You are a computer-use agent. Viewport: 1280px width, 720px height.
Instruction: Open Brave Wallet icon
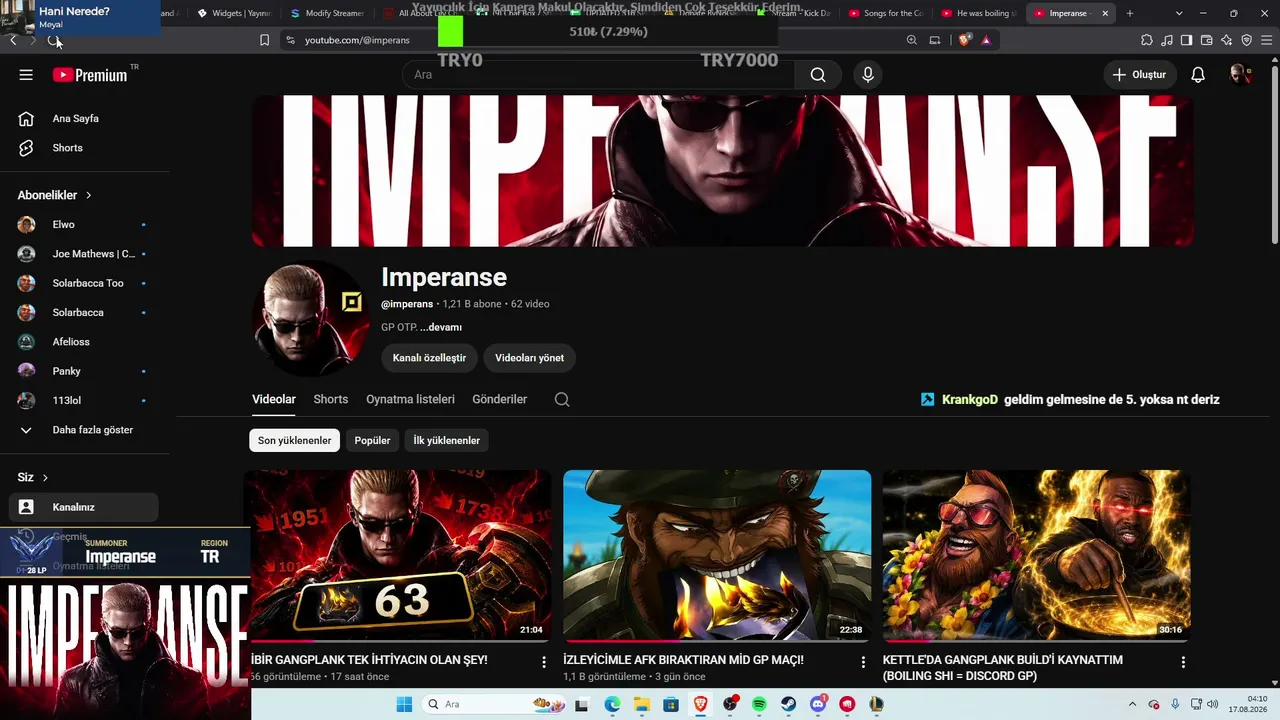point(1206,40)
